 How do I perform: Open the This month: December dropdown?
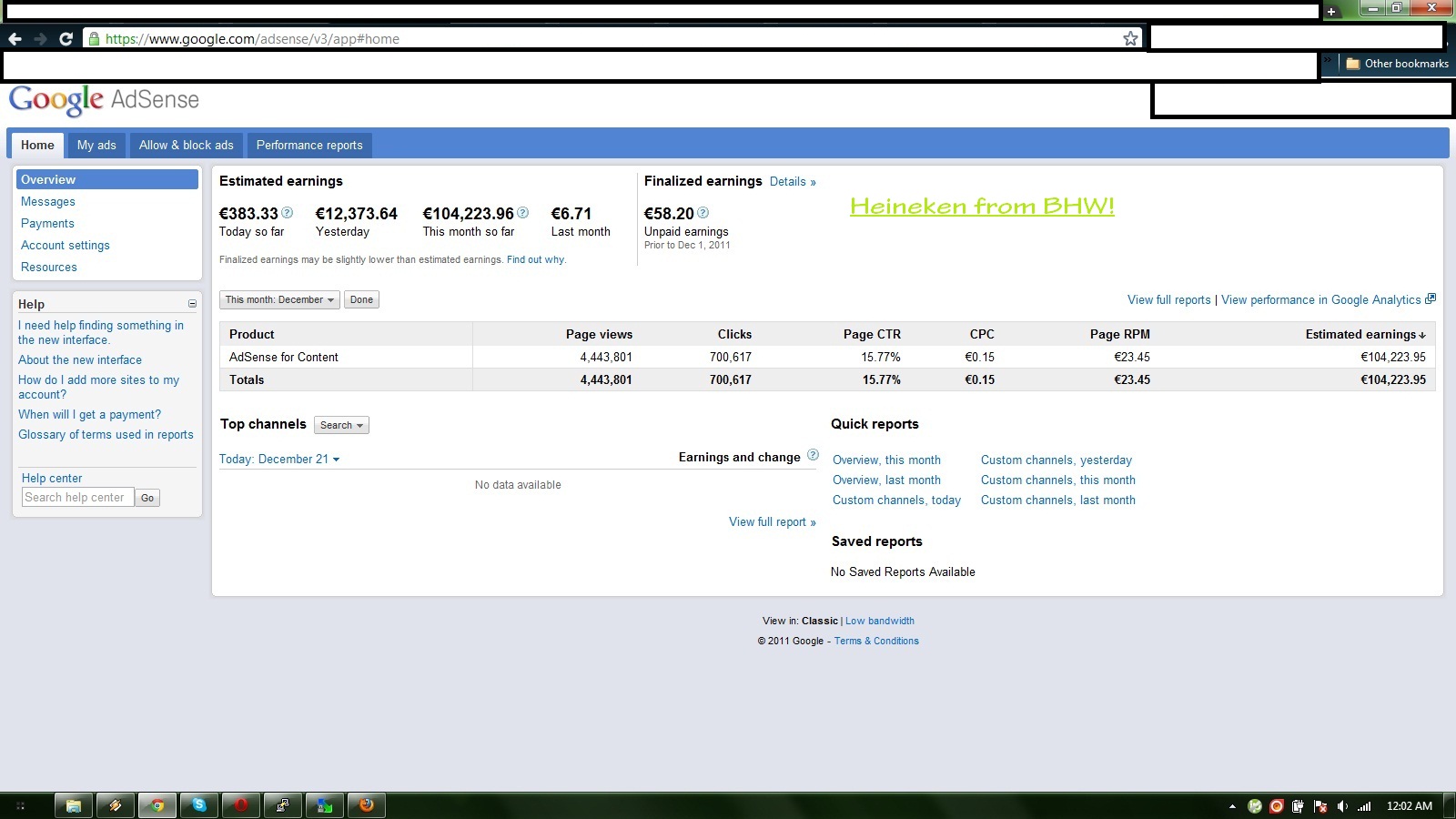(279, 299)
